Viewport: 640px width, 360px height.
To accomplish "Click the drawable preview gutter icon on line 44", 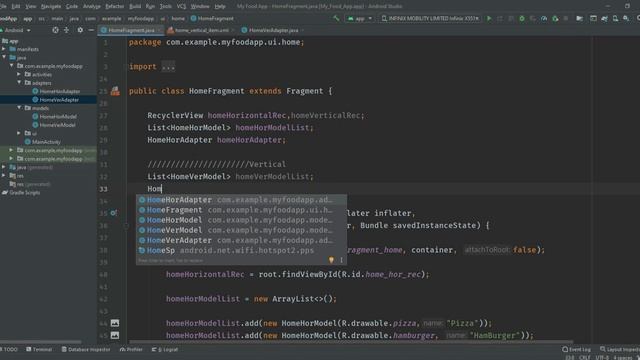I will tap(115, 323).
